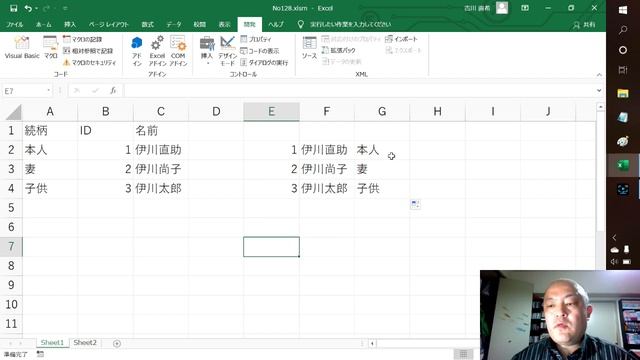Start マクロの記録 (Record Macro)

pos(82,39)
